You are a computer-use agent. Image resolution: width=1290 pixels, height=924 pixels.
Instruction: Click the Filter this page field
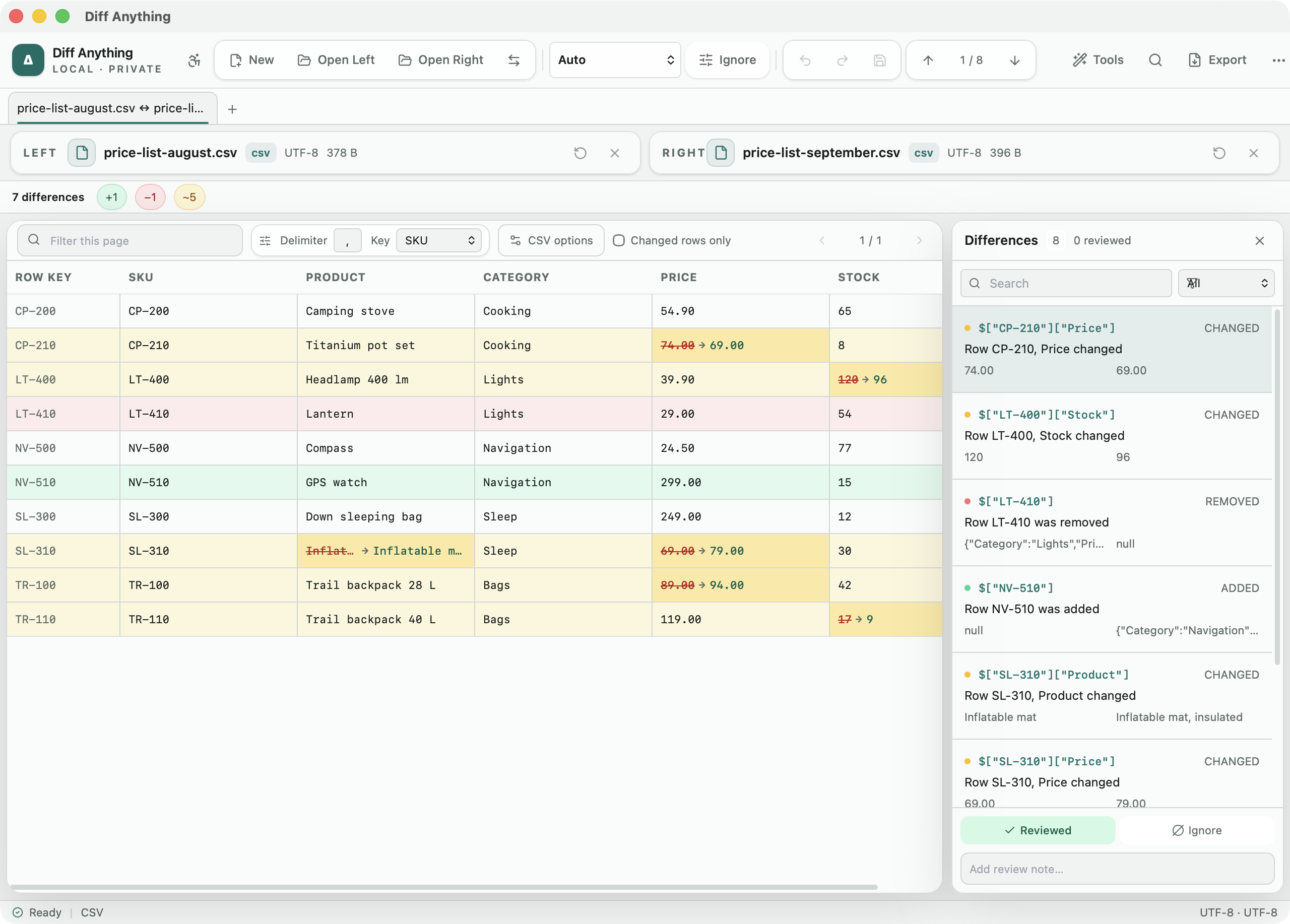point(130,240)
